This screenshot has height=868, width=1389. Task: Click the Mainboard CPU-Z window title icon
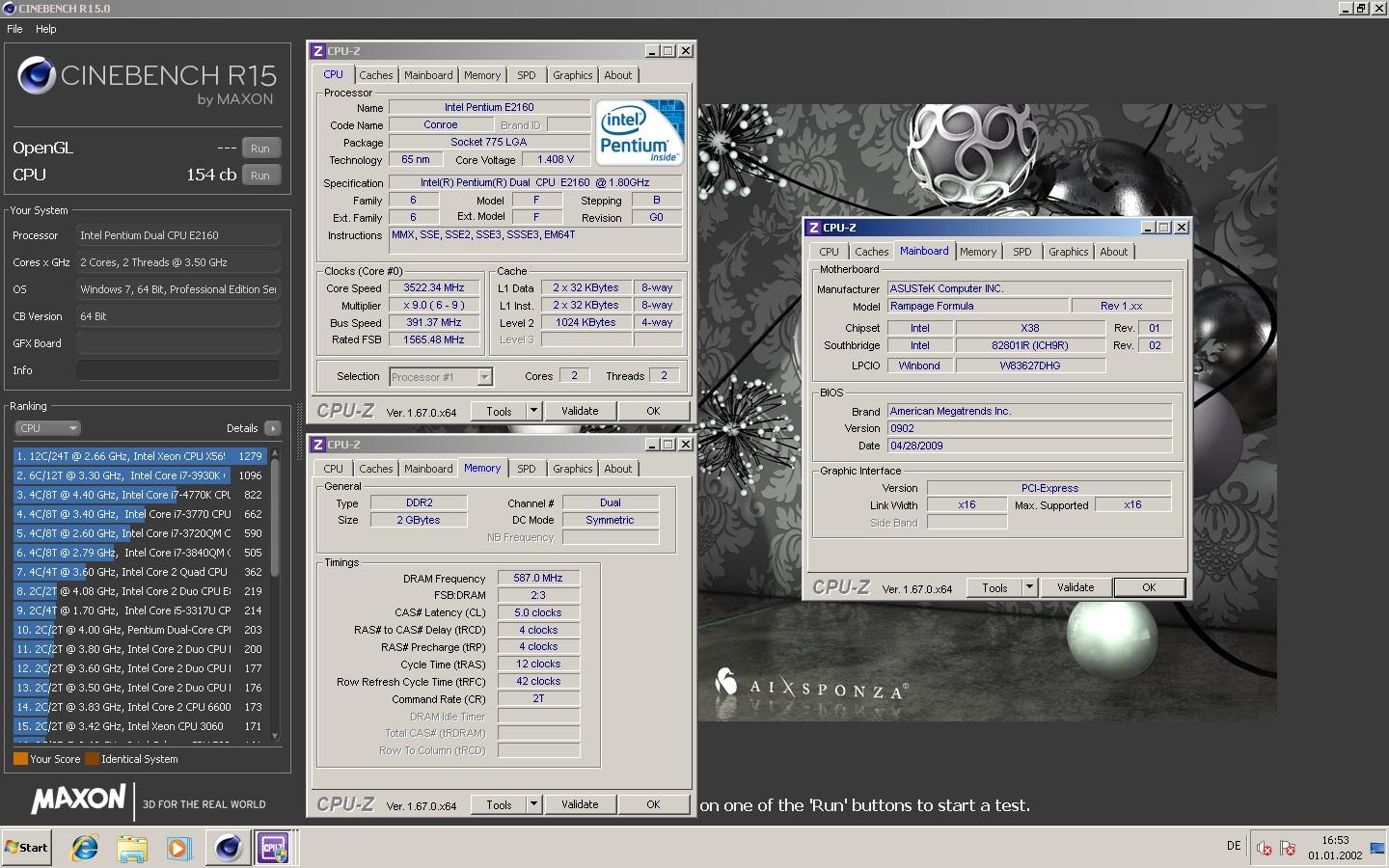coord(814,228)
